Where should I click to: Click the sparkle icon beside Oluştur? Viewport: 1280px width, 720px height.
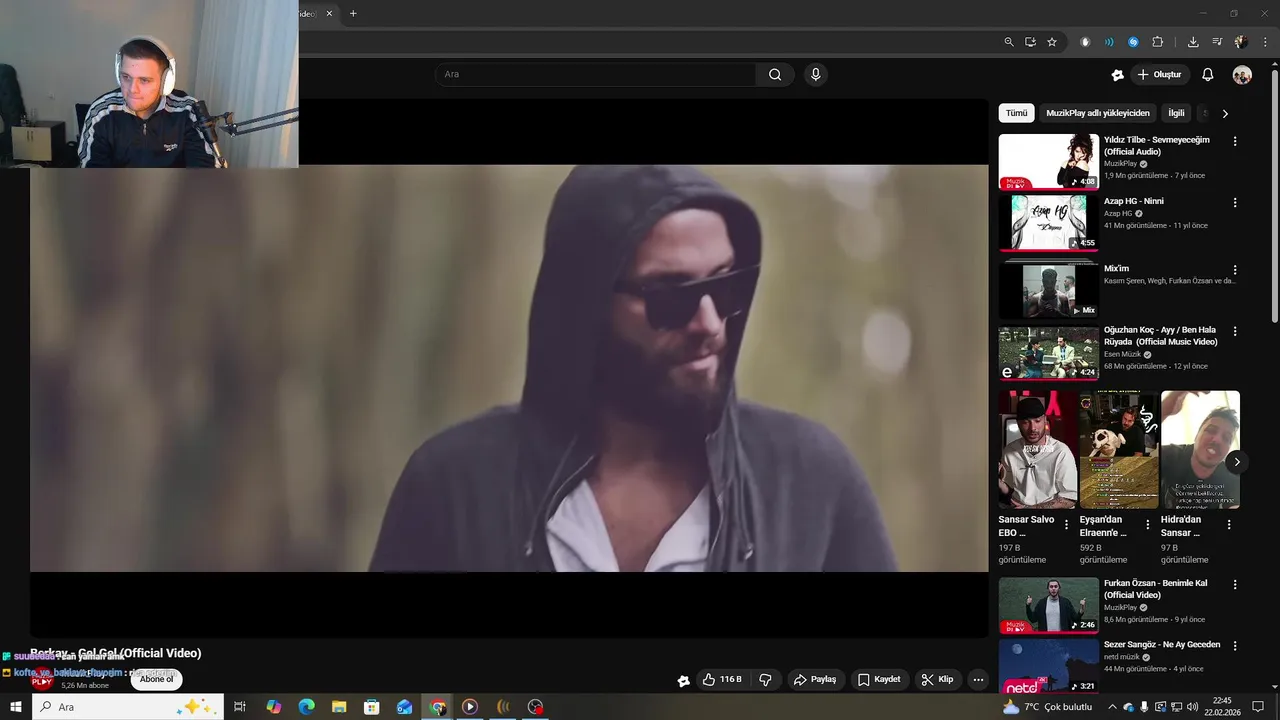1118,75
